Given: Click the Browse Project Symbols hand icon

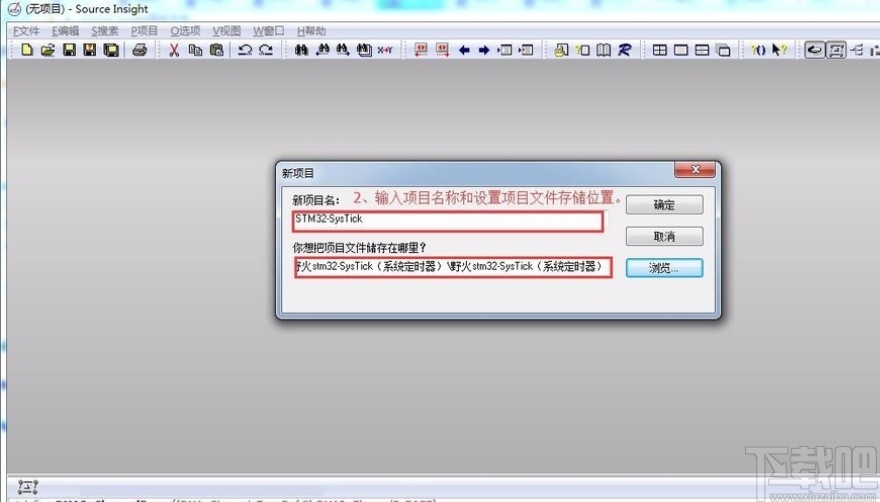Looking at the screenshot, I should click(x=561, y=50).
